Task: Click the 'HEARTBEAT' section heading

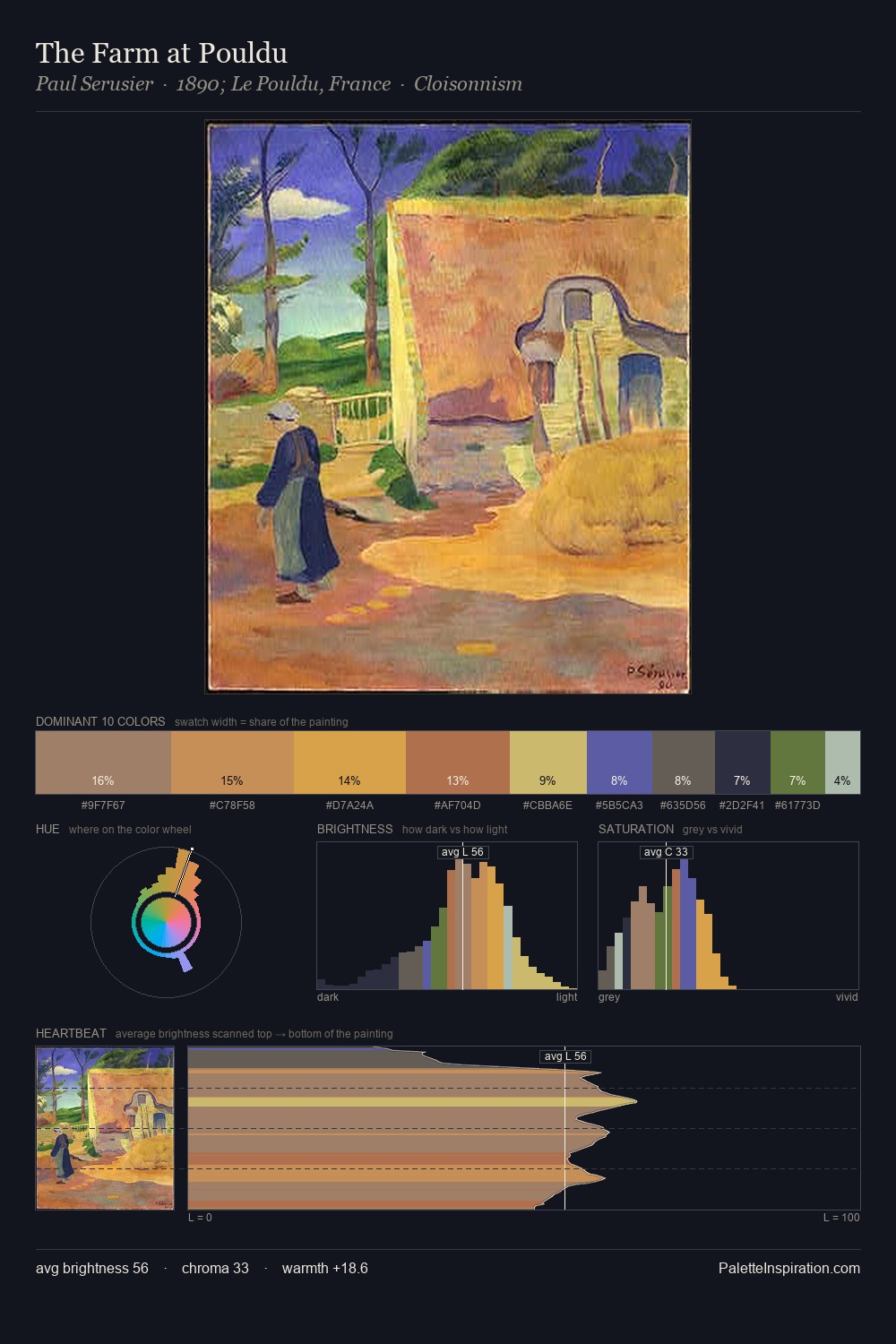Action: [x=71, y=1034]
